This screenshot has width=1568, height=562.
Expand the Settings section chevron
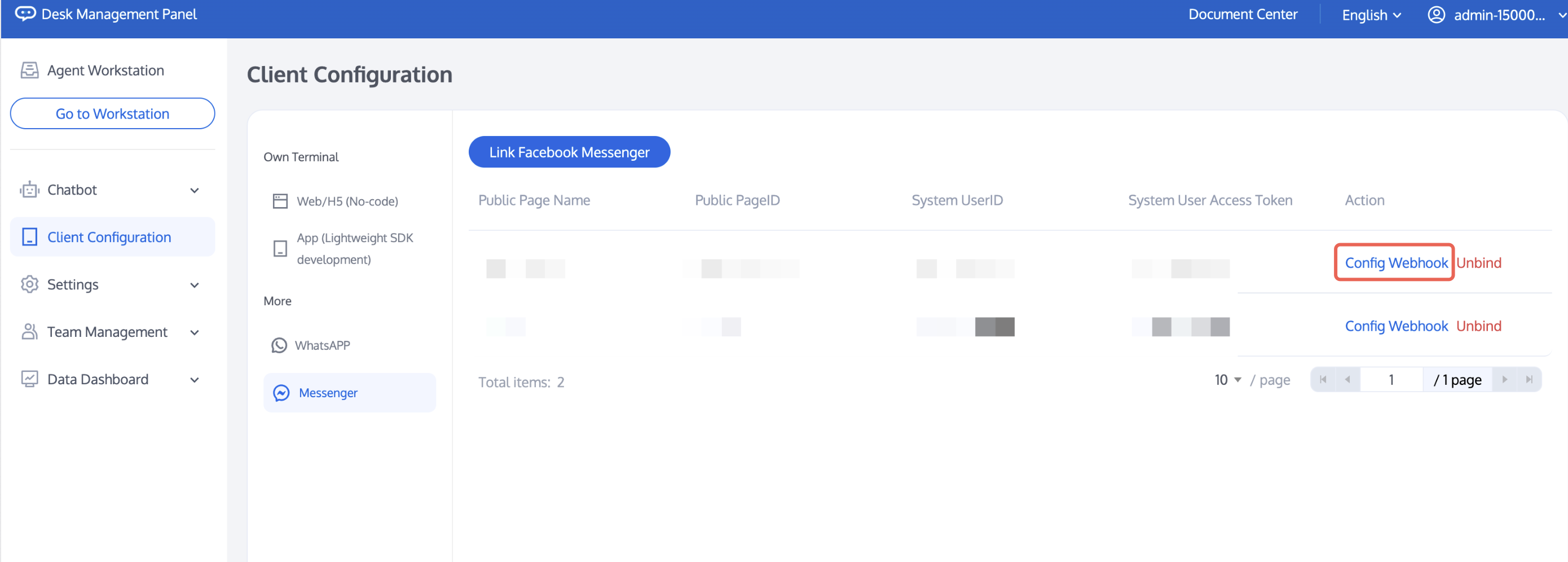194,284
